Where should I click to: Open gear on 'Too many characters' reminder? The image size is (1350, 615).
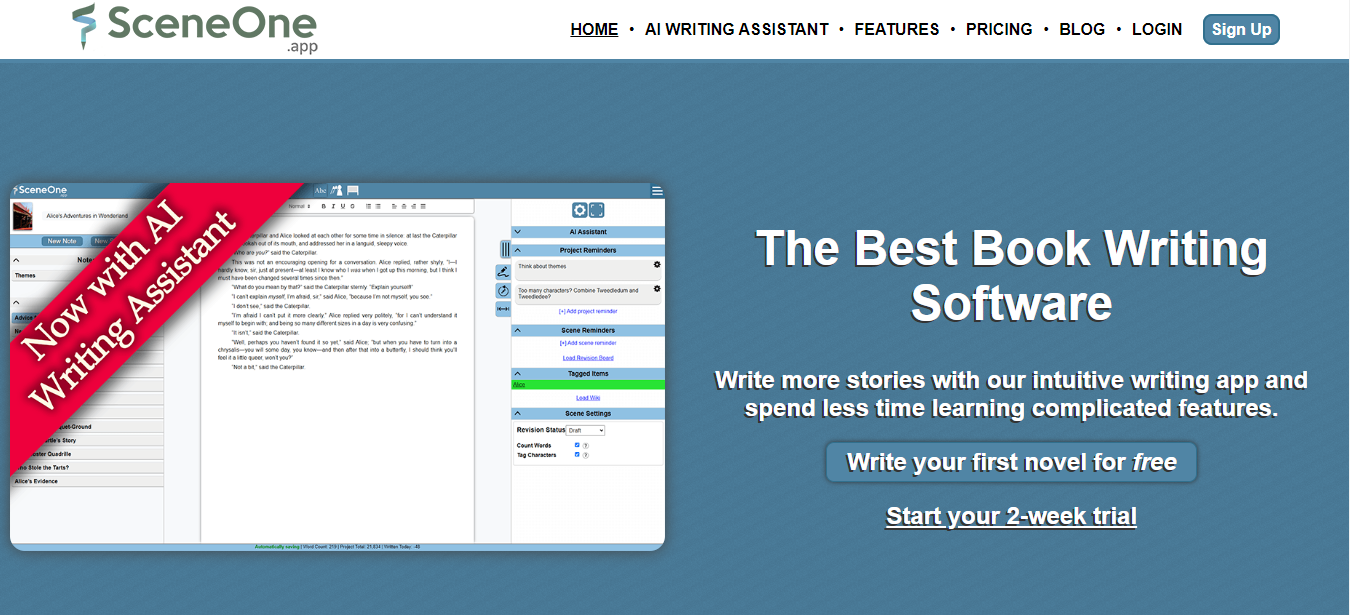tap(657, 289)
